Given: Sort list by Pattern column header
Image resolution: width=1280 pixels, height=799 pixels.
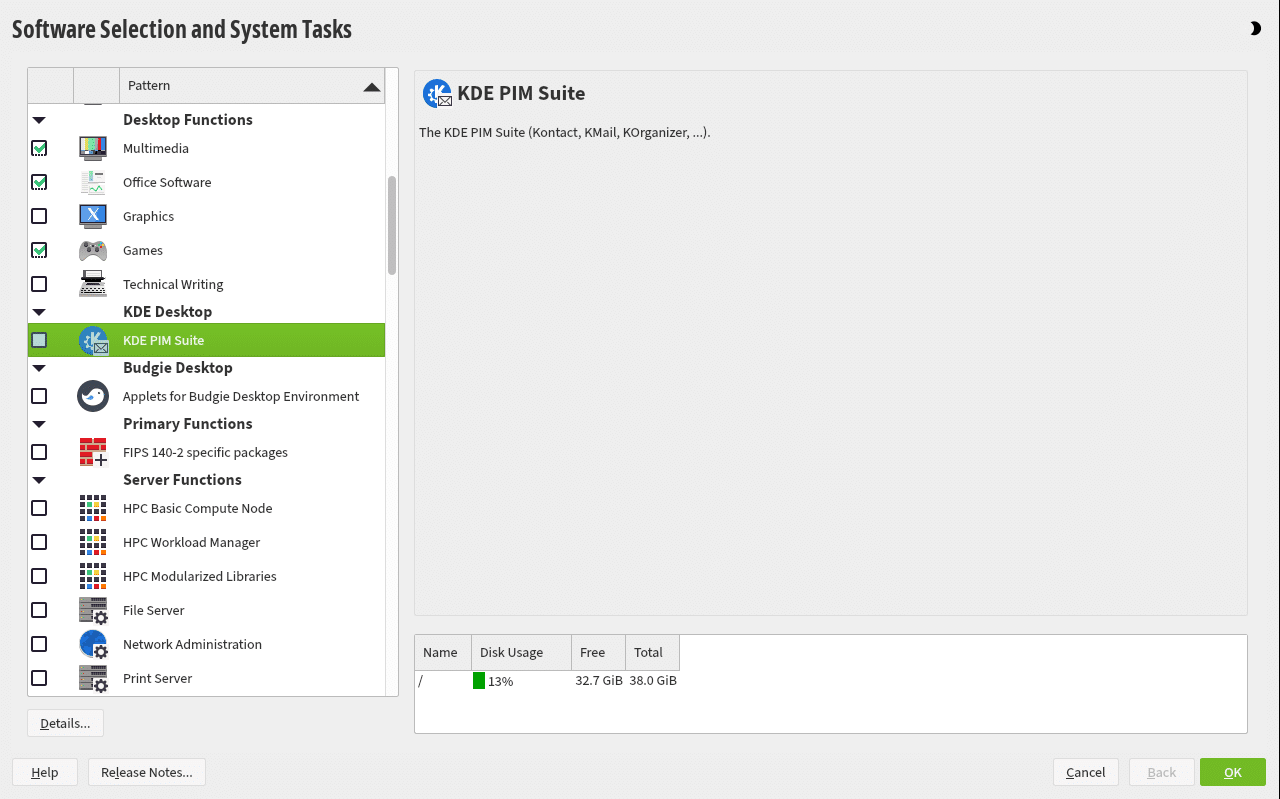Looking at the screenshot, I should pyautogui.click(x=252, y=86).
